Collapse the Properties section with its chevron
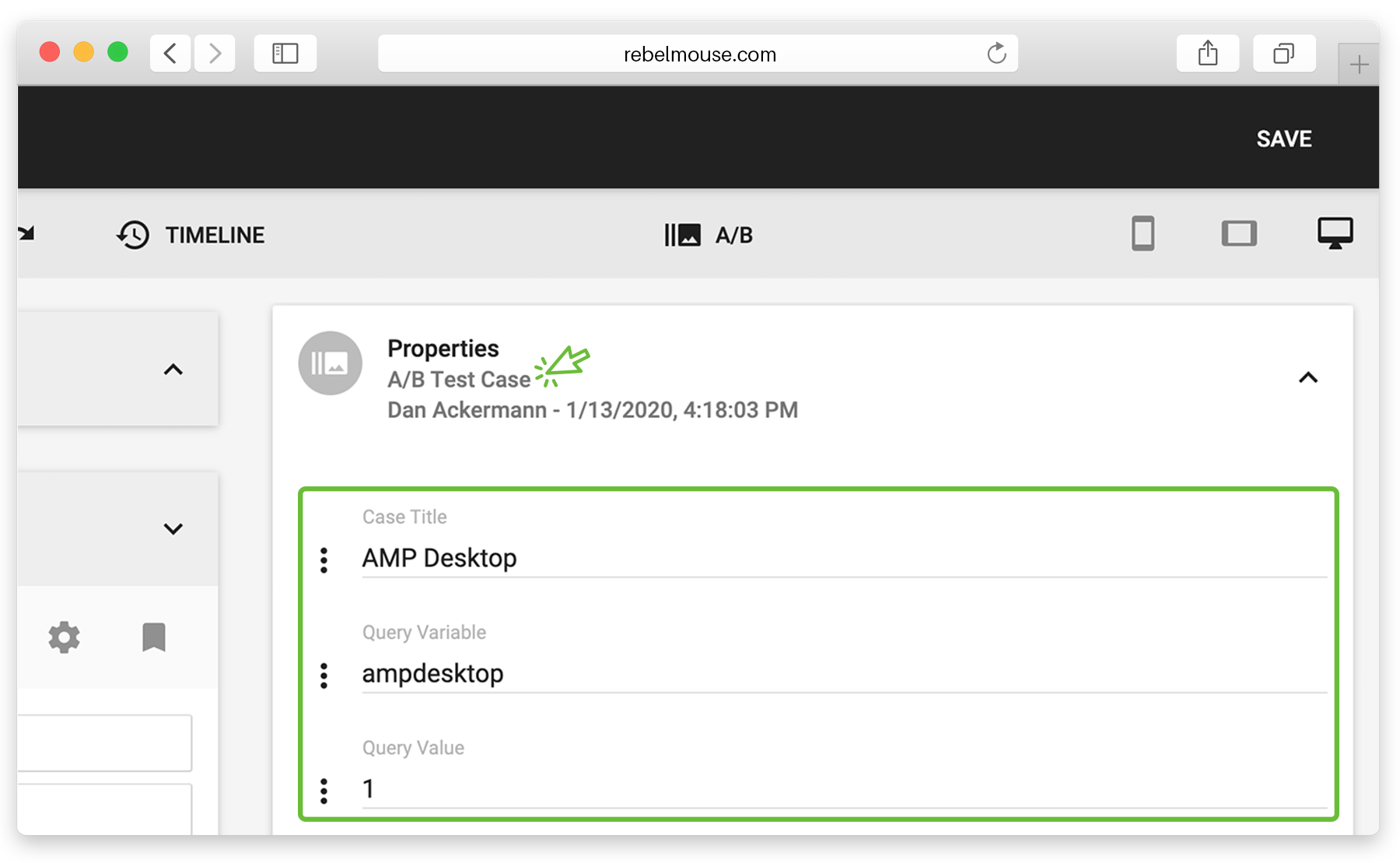The width and height of the screenshot is (1400, 863). coord(1309,379)
